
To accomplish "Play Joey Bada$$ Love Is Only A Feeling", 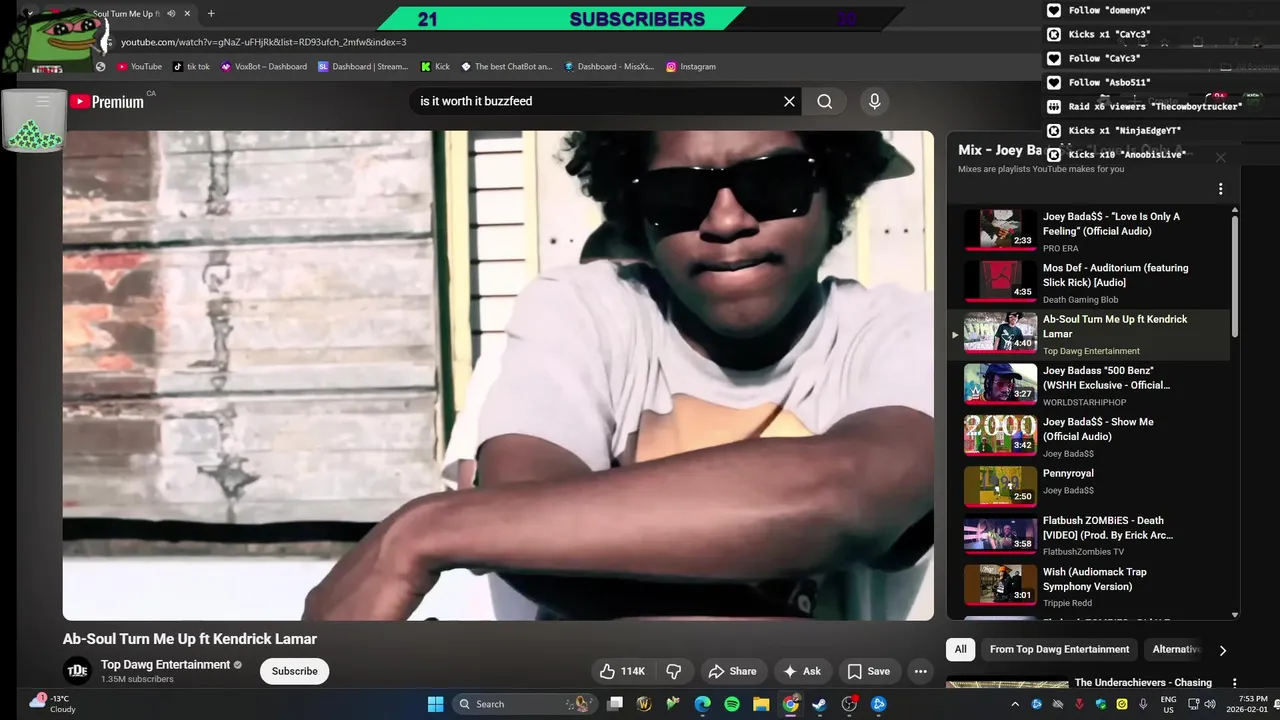I will [x=1088, y=231].
